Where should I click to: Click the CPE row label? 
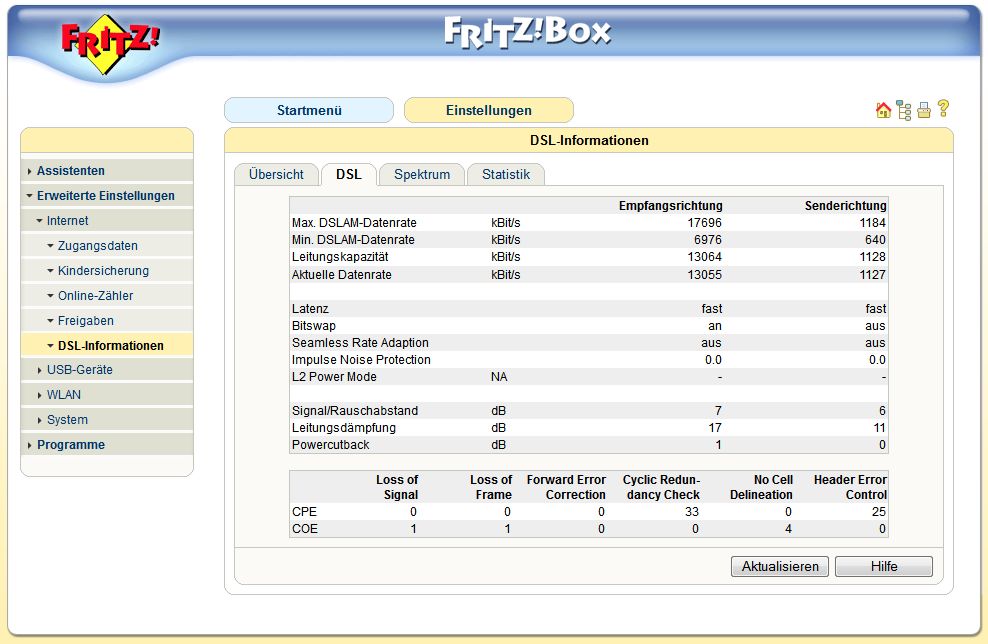coord(304,512)
